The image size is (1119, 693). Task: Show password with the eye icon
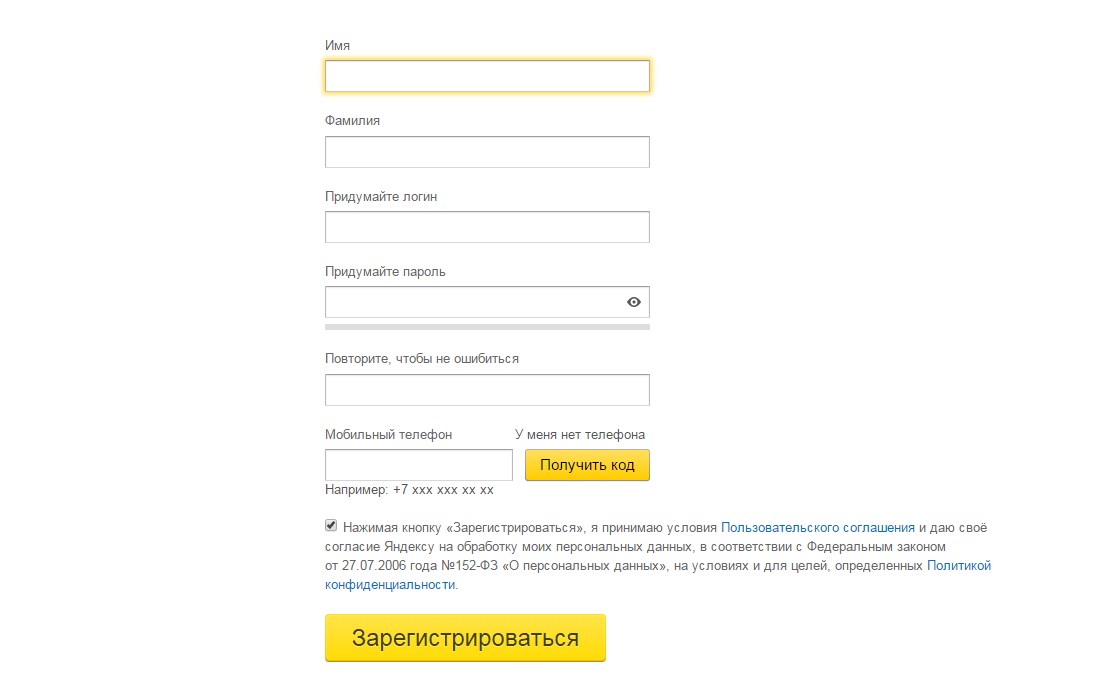[633, 302]
